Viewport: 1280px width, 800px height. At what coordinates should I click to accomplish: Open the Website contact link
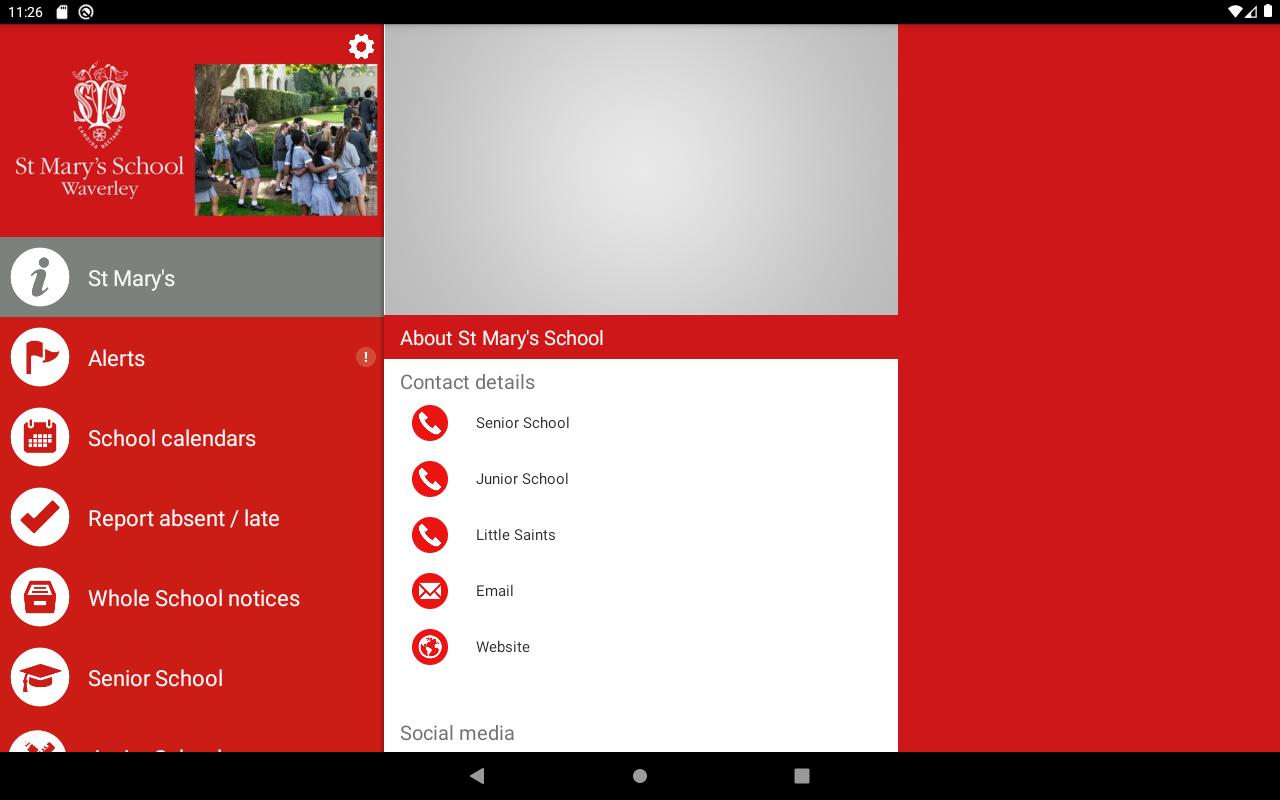(641, 647)
